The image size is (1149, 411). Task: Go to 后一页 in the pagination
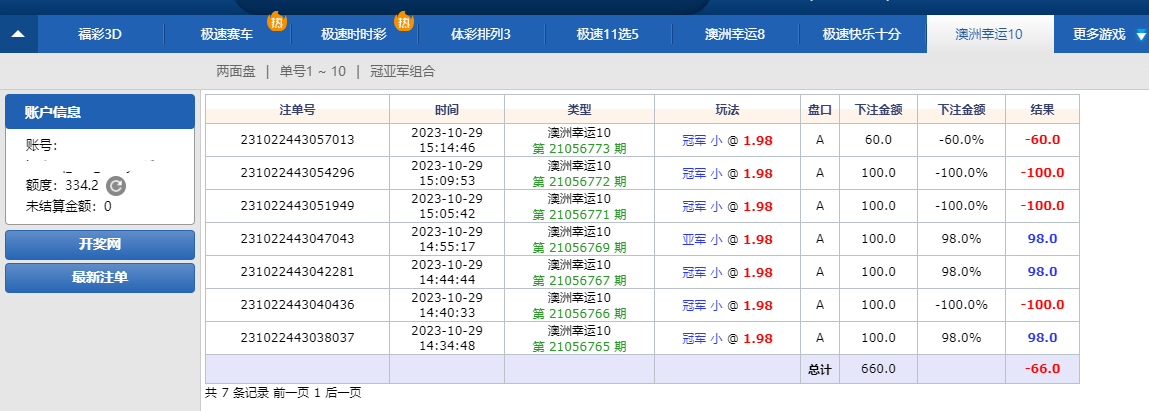343,393
